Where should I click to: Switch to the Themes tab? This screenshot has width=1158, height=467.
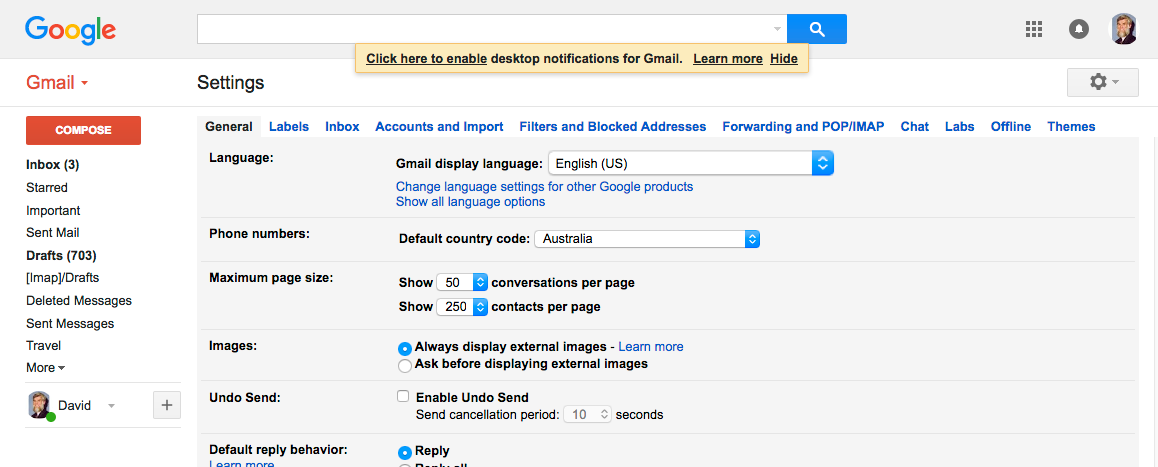click(x=1071, y=126)
